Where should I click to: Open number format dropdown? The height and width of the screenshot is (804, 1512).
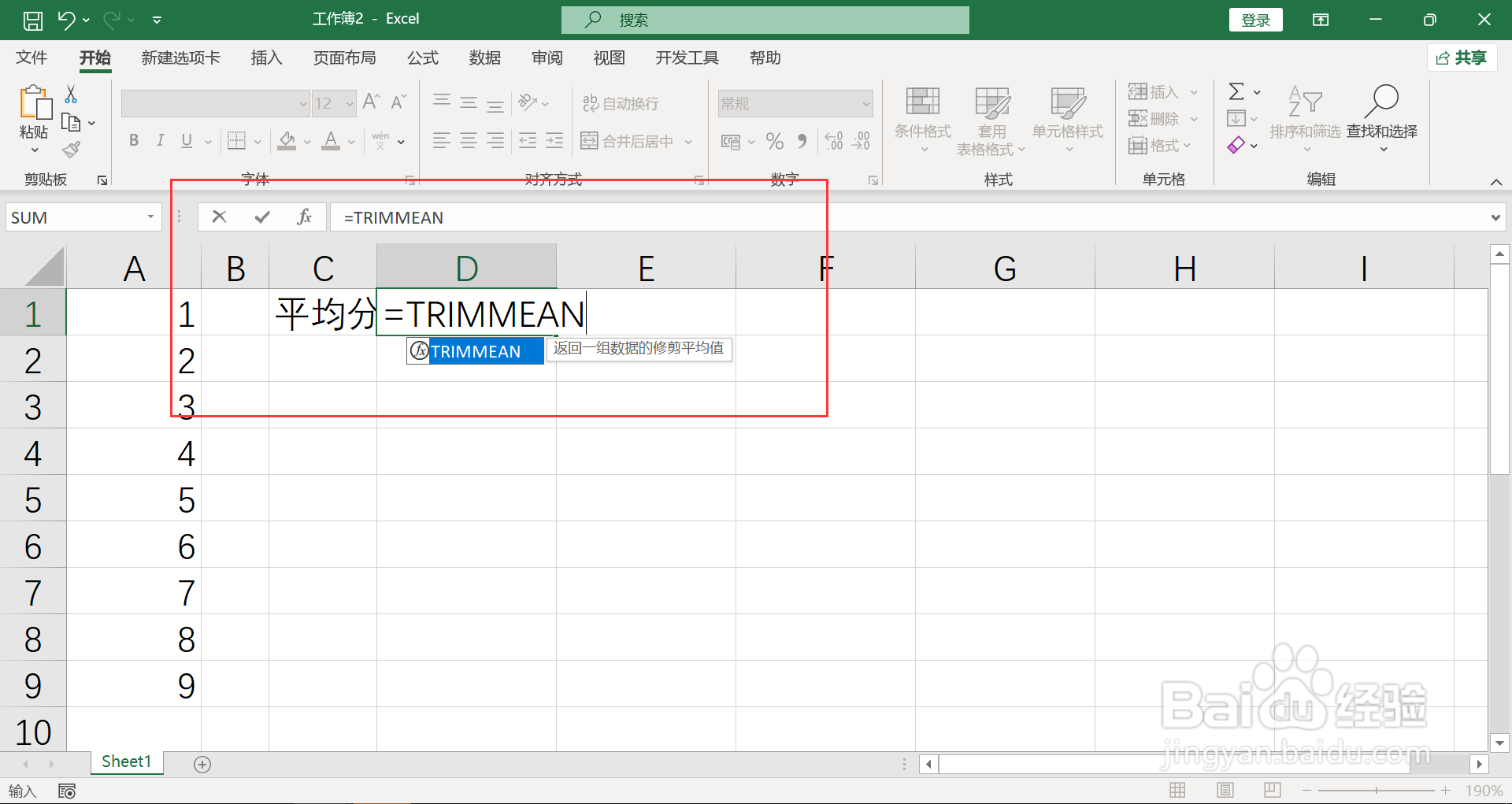tap(866, 103)
